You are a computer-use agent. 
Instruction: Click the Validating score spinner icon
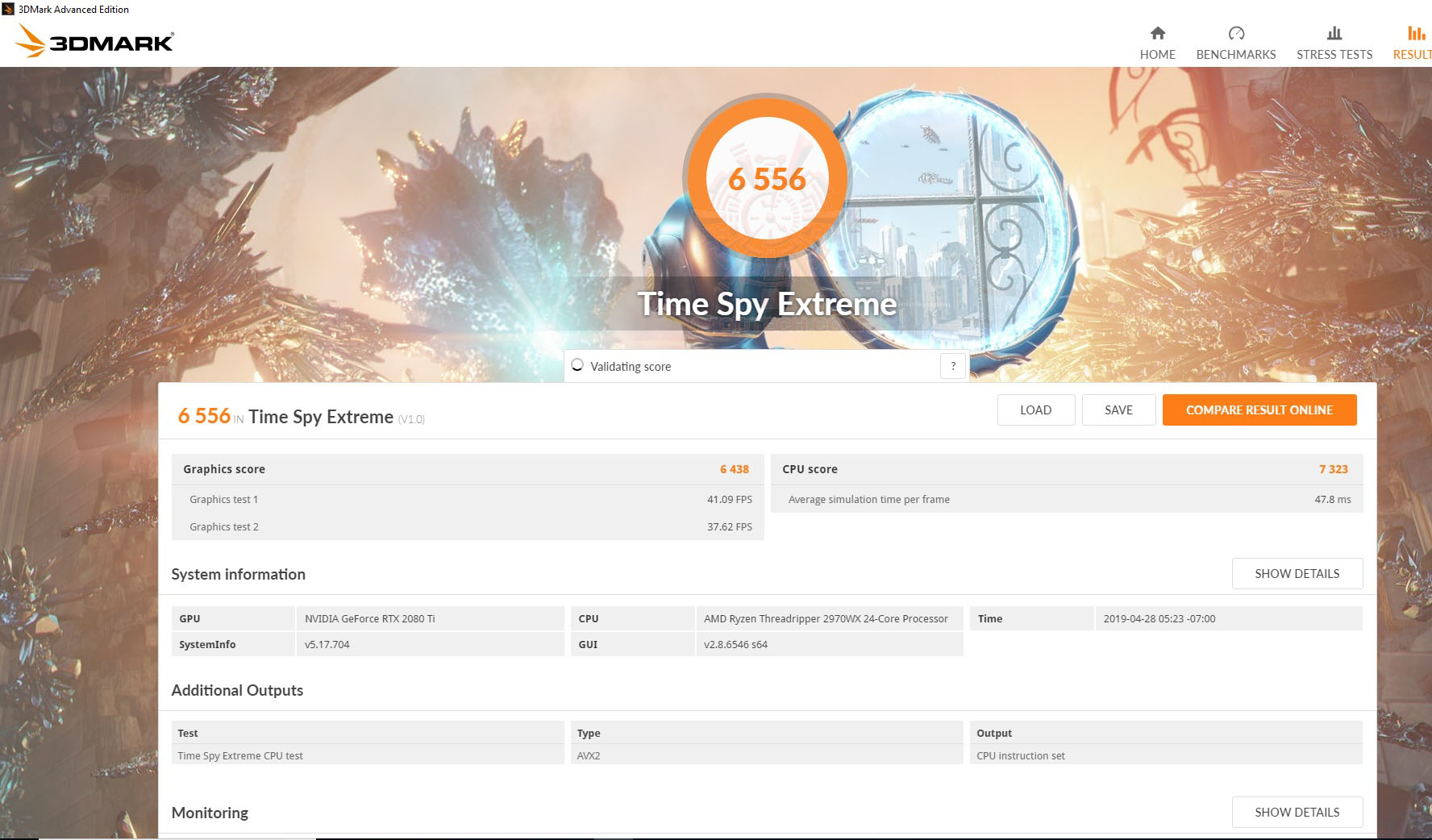[x=577, y=365]
